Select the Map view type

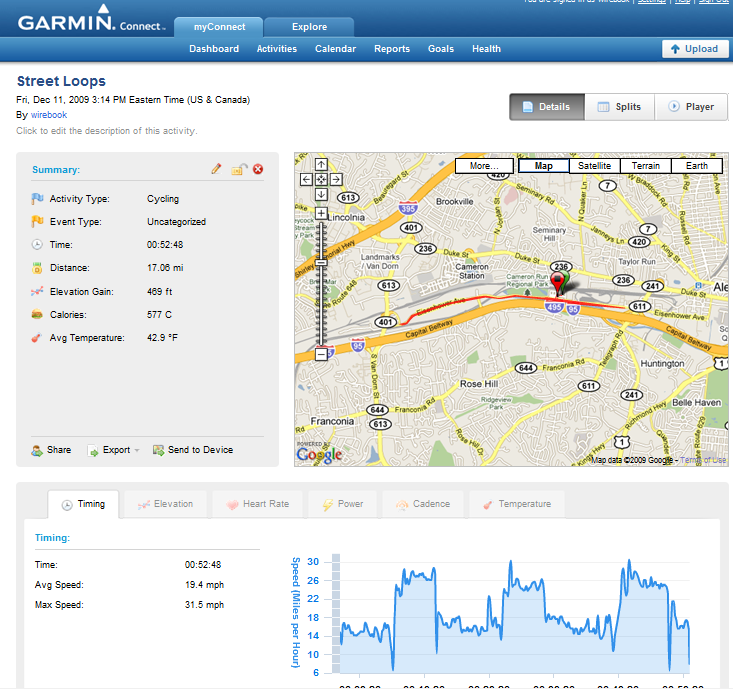pyautogui.click(x=544, y=166)
